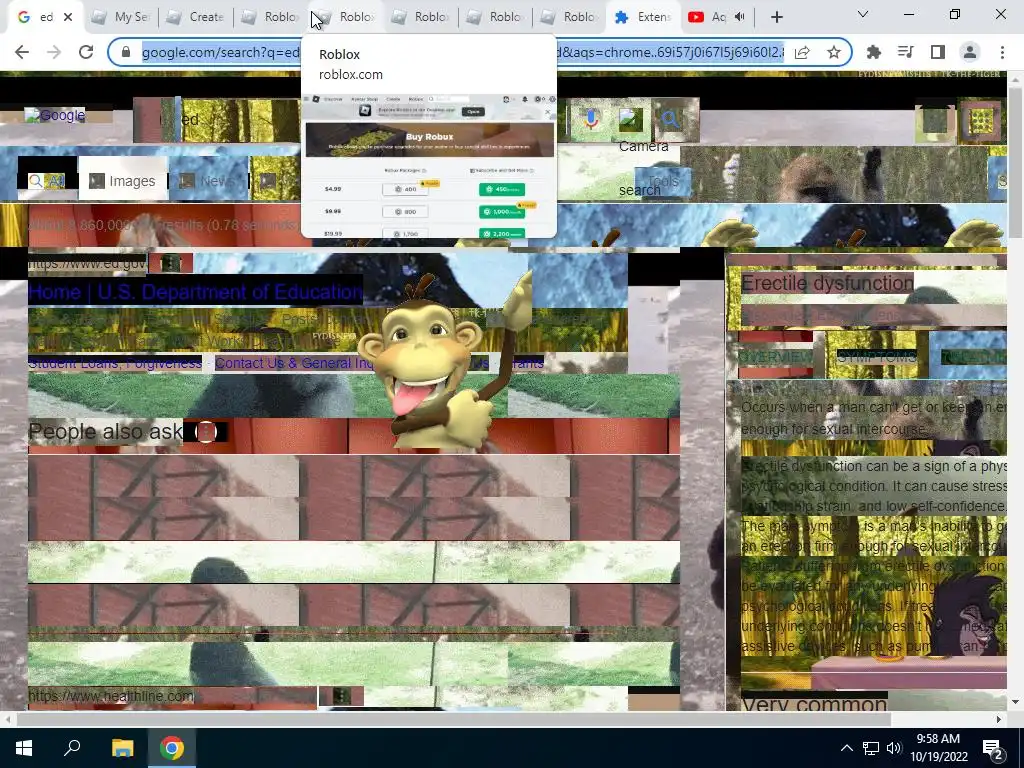This screenshot has height=768, width=1024.
Task: Click the People also ask heading
Action: tap(106, 432)
